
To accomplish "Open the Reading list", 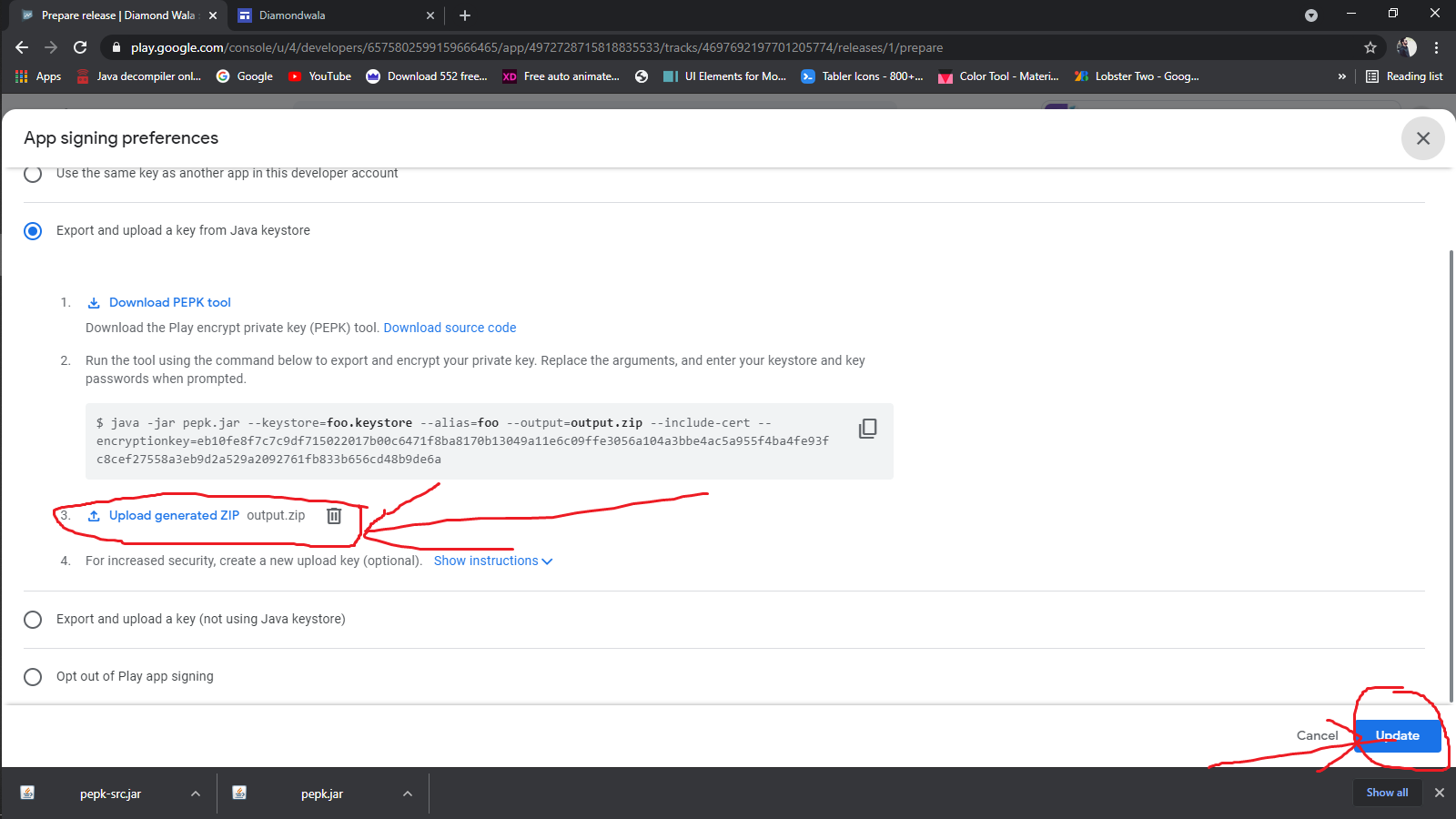I will coord(1404,76).
